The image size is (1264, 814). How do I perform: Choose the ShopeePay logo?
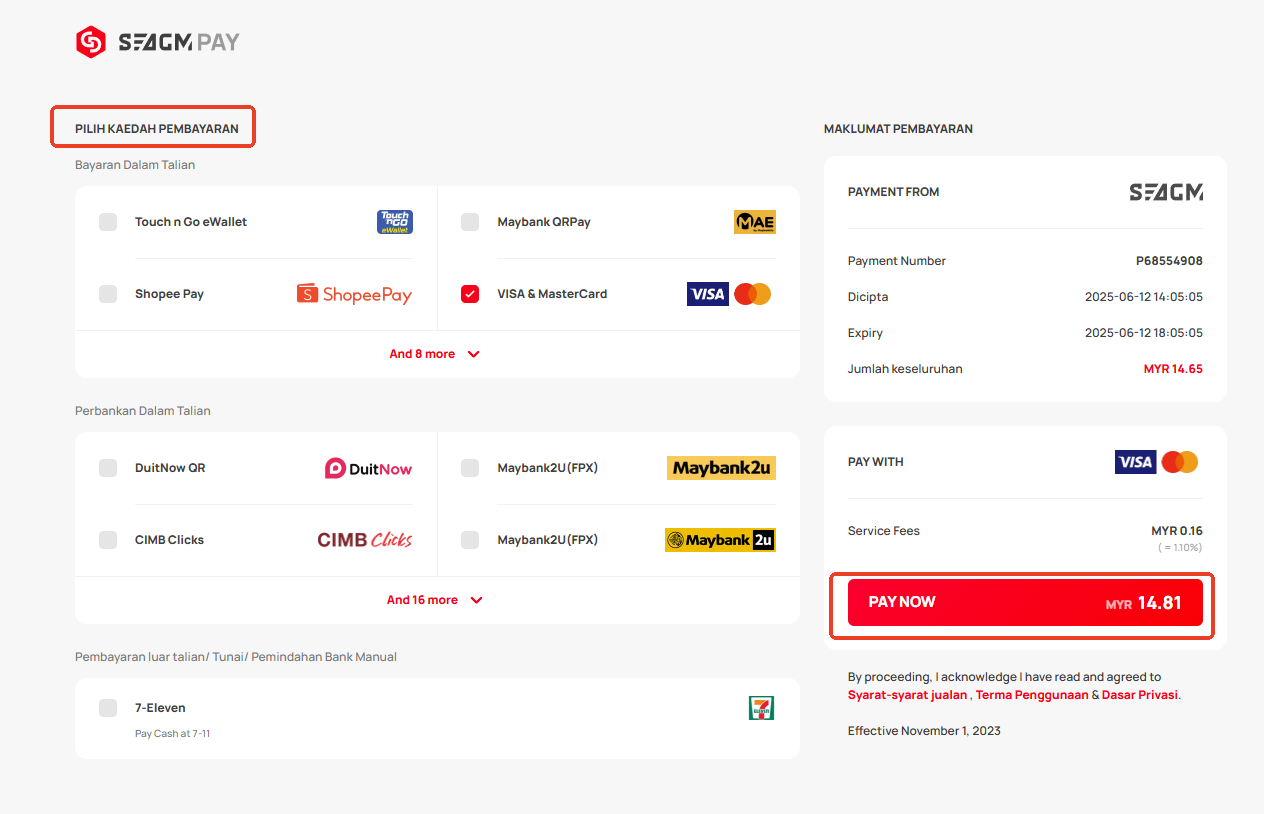click(354, 294)
